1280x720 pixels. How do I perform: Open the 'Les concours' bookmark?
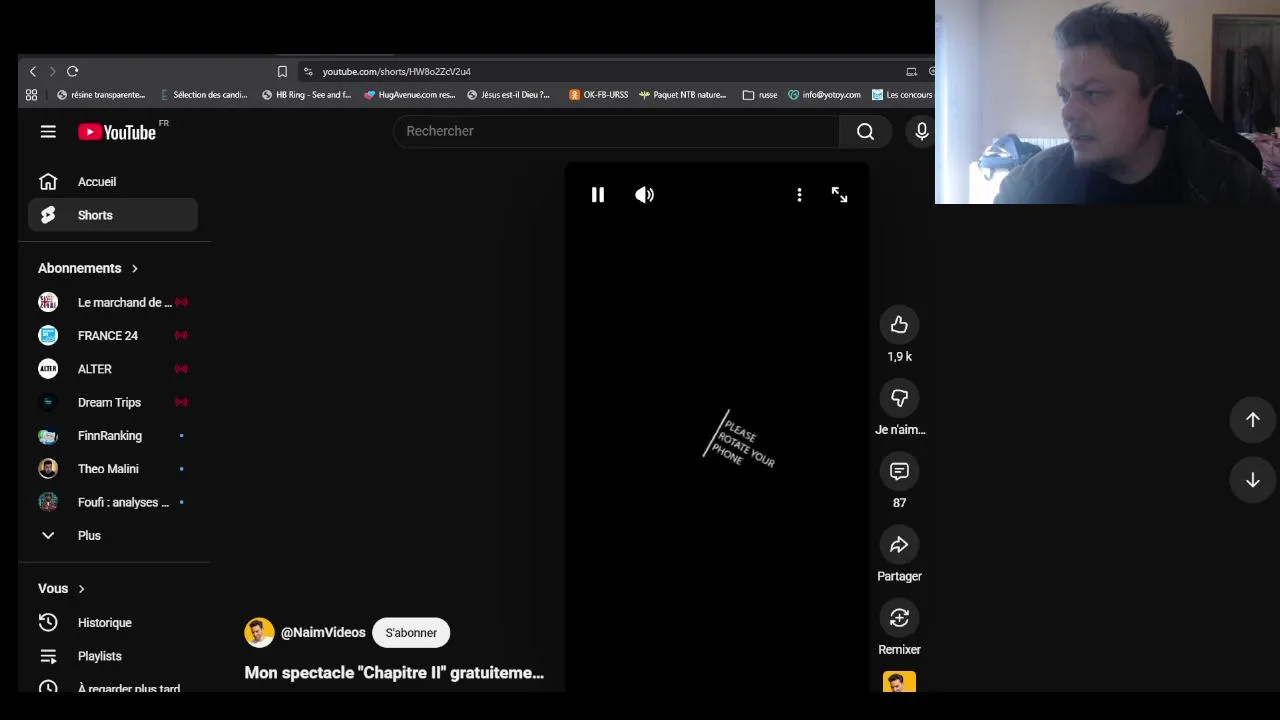pyautogui.click(x=902, y=95)
